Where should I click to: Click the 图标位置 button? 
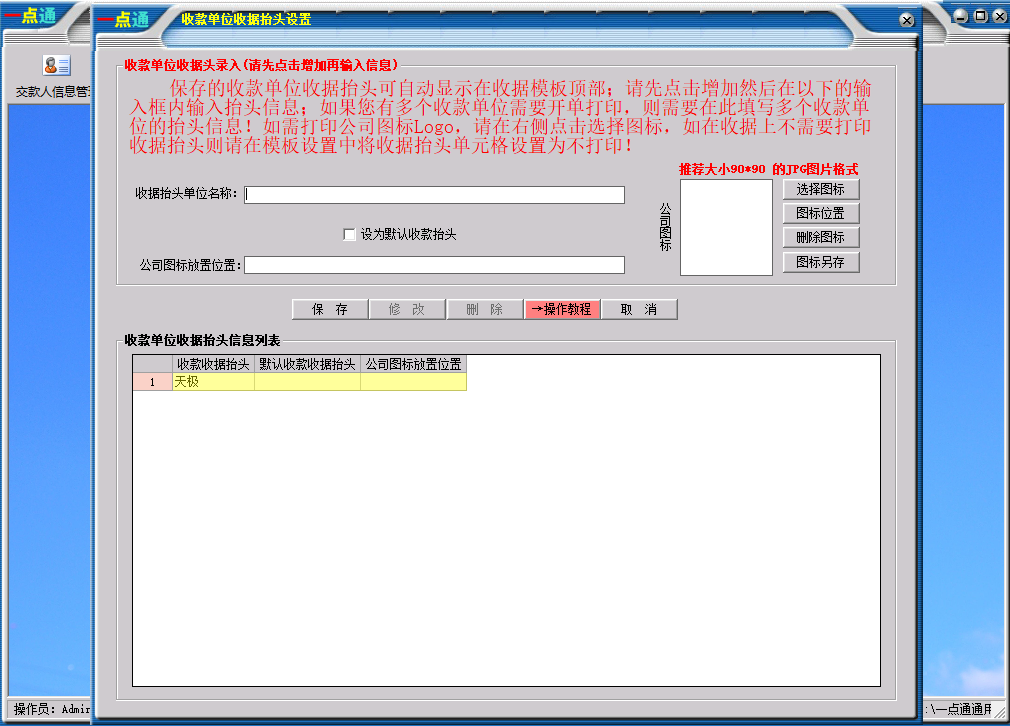tap(821, 213)
